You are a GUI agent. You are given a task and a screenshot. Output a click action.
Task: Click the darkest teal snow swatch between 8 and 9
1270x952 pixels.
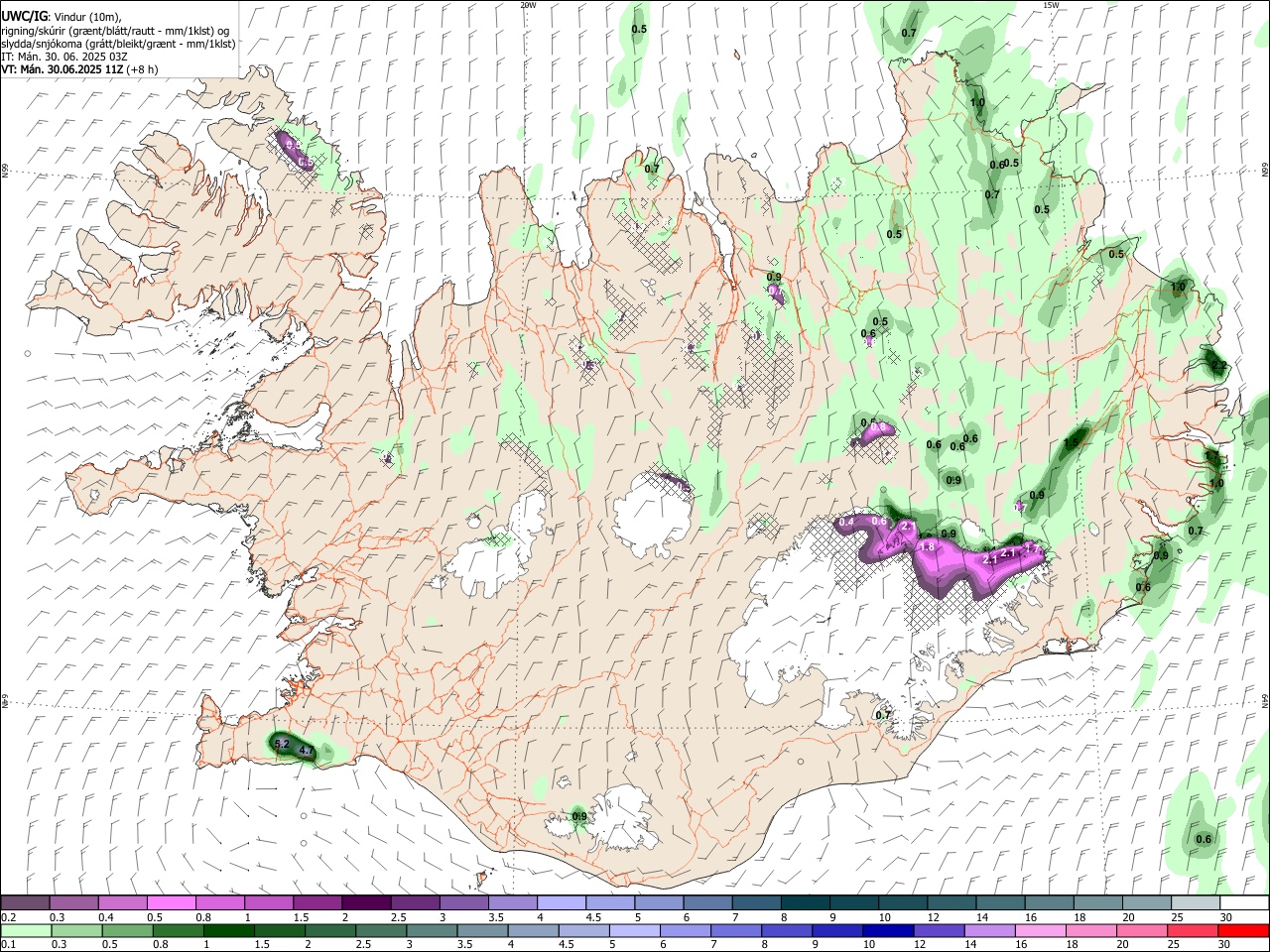pos(806,903)
